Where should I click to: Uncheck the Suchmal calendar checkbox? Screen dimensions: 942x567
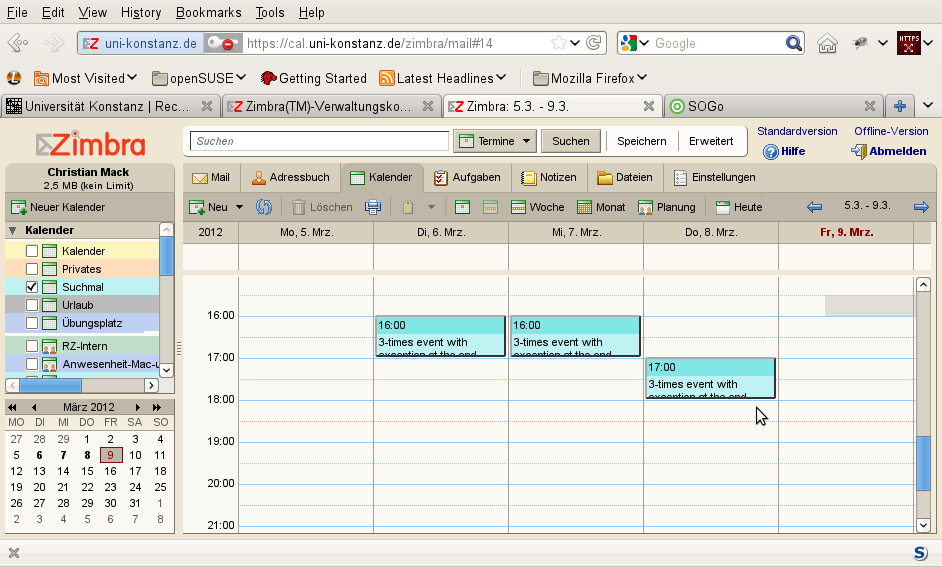click(x=32, y=287)
